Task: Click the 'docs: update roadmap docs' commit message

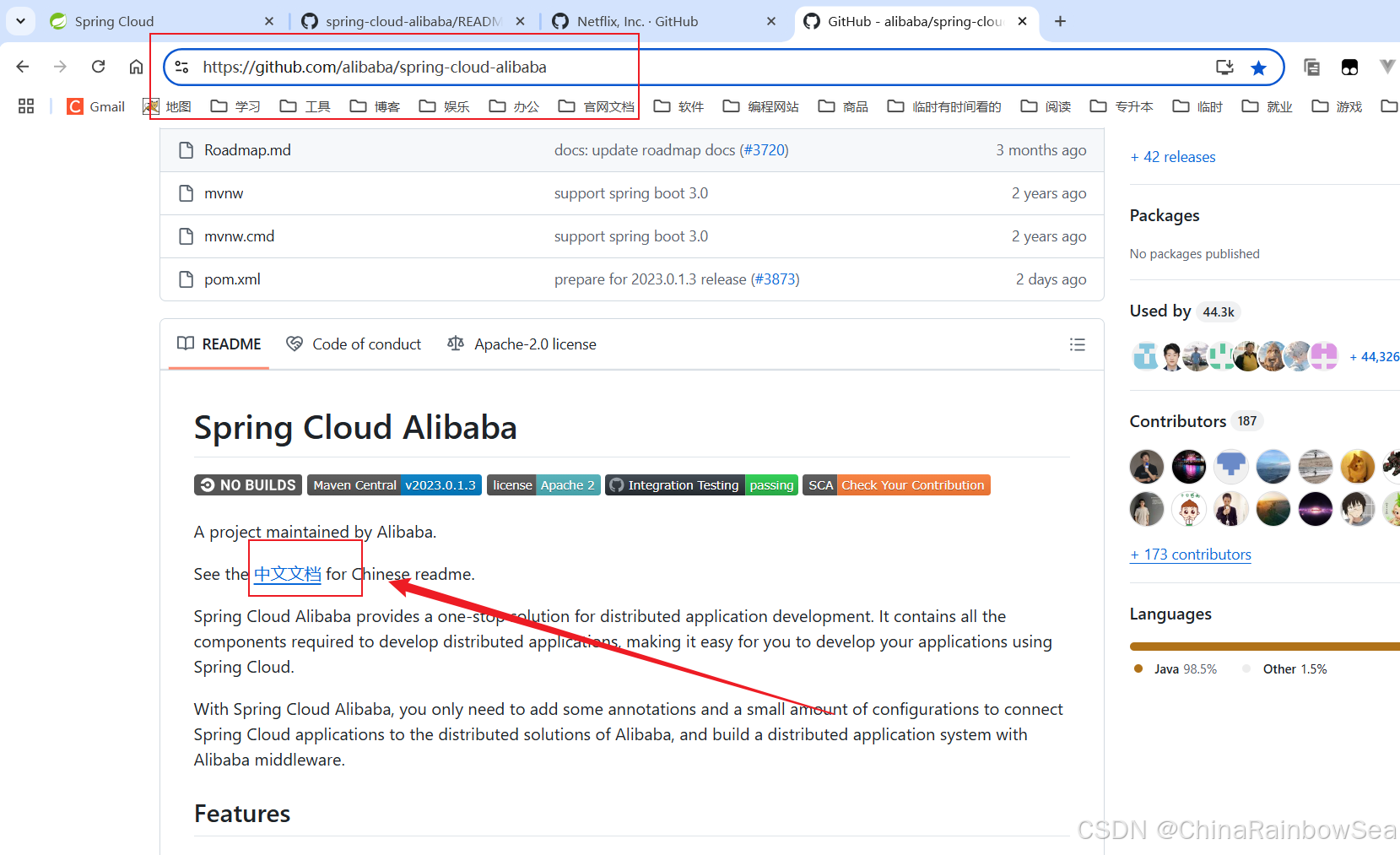Action: point(645,149)
